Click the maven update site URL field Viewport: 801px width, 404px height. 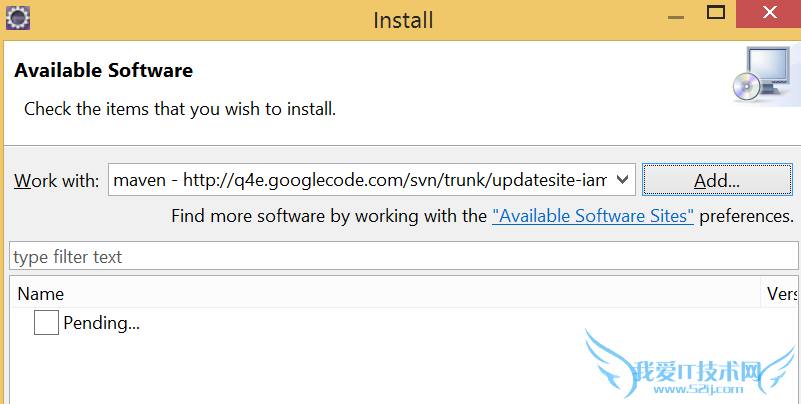click(x=360, y=180)
